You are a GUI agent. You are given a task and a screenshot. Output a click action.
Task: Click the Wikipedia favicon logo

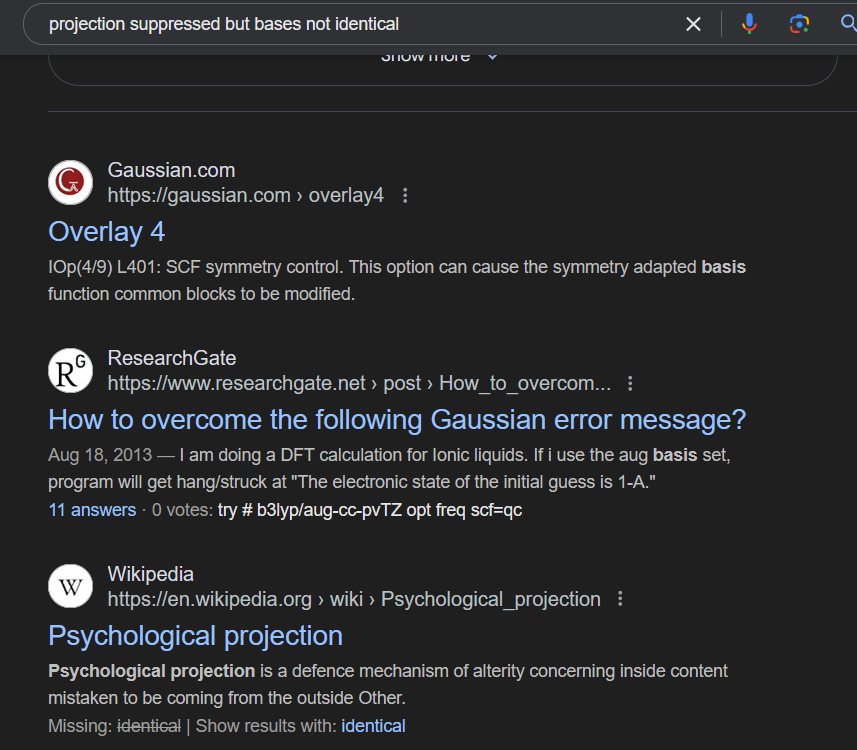(x=70, y=586)
